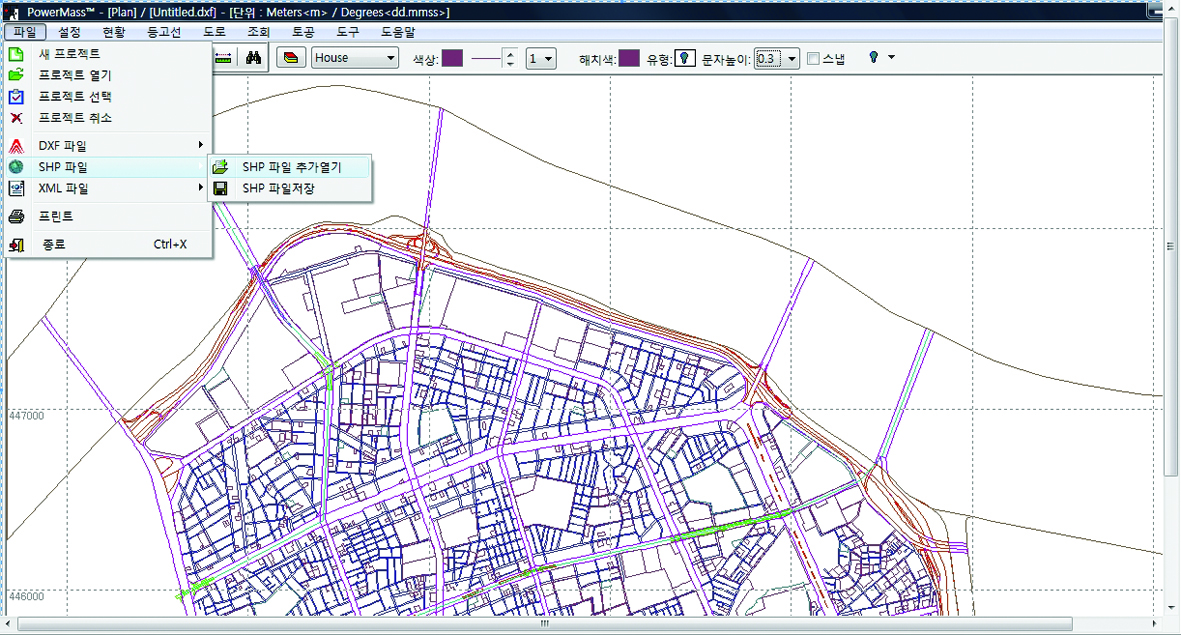Choose 프로젝트 열기 from File menu
The image size is (1181, 635).
[x=75, y=75]
